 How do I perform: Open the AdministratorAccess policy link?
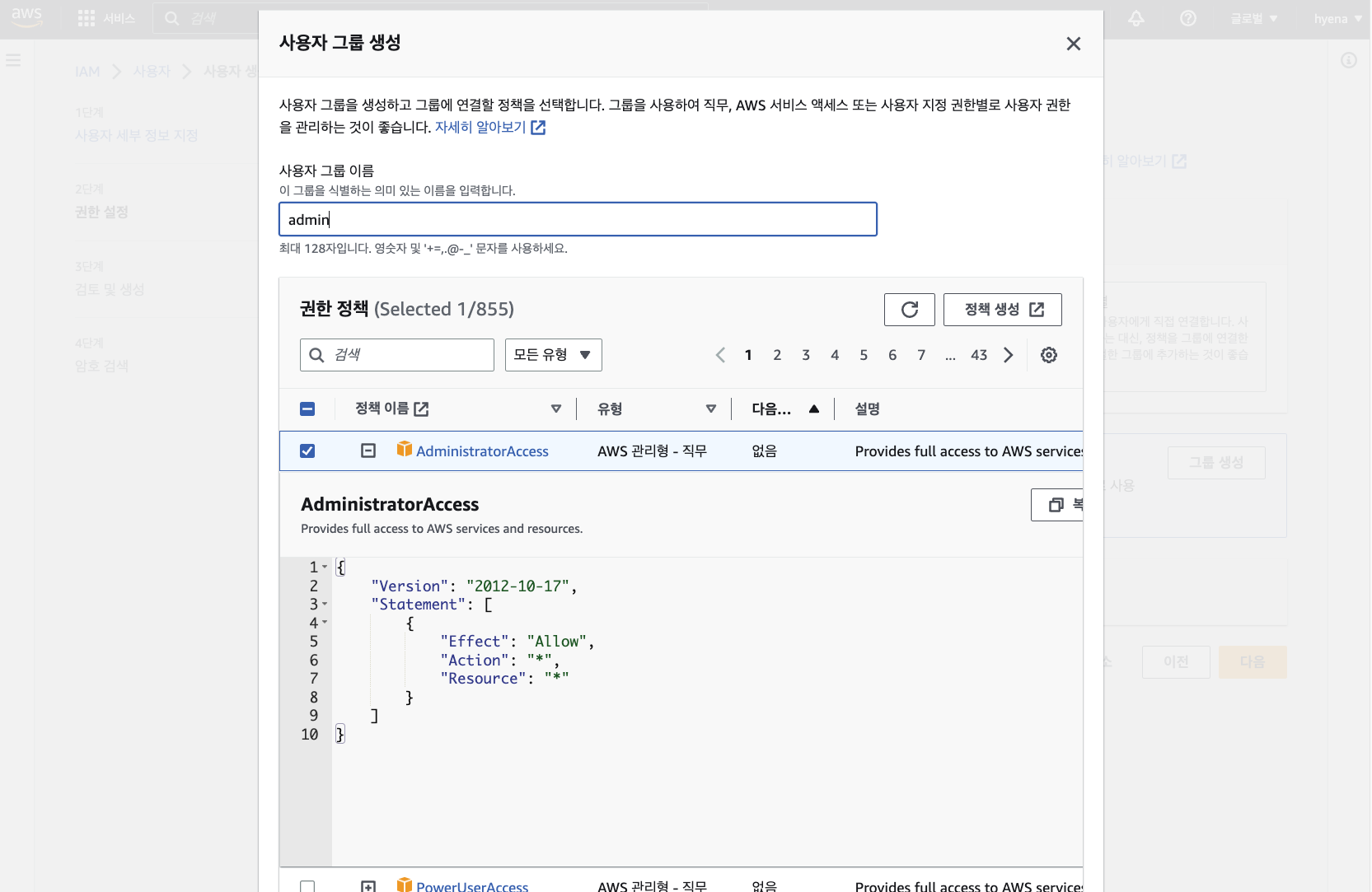point(482,451)
